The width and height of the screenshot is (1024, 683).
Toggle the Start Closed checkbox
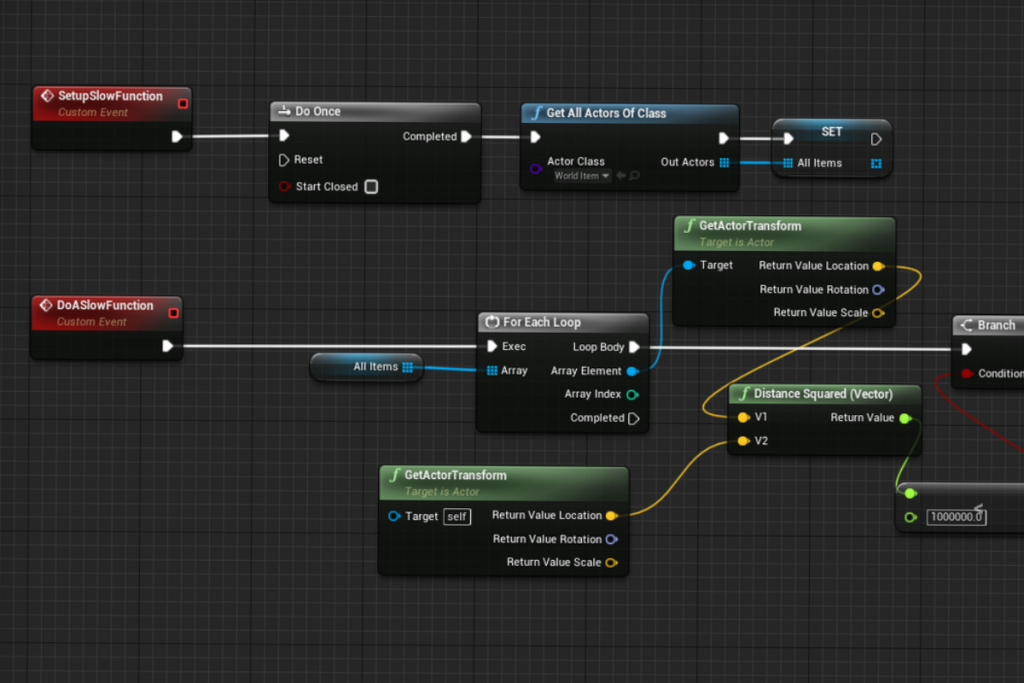click(371, 187)
